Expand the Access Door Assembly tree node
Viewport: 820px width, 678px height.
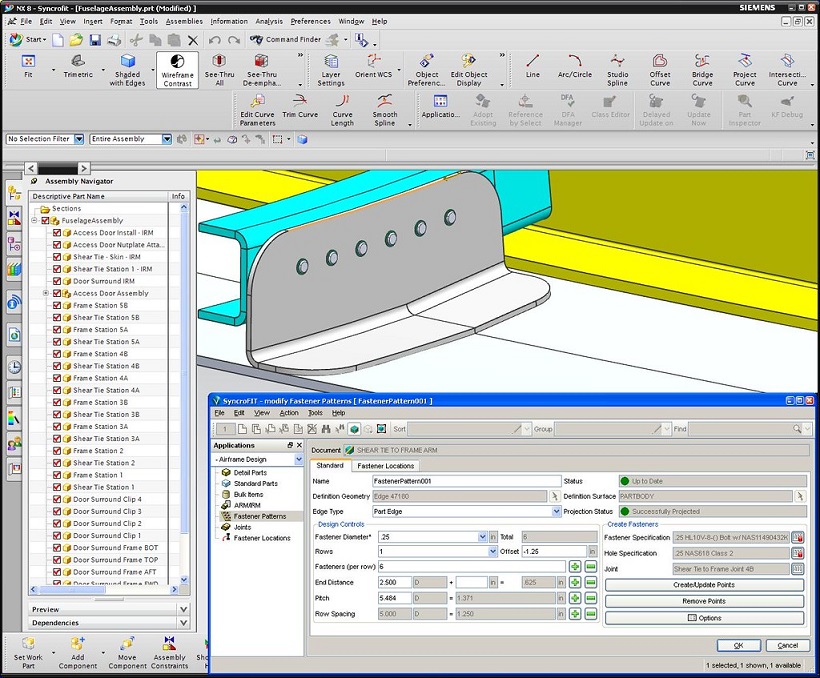click(x=45, y=293)
